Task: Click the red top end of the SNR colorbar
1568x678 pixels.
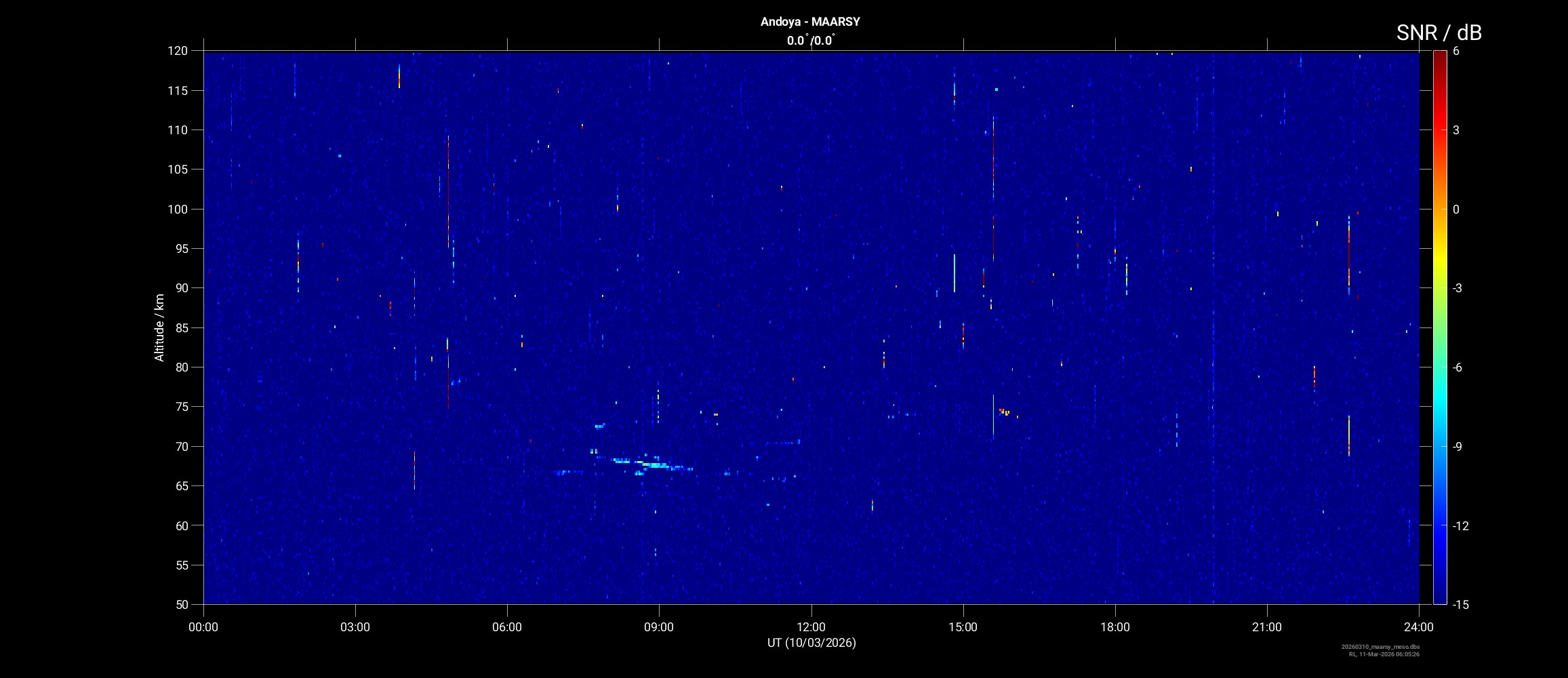Action: (1439, 54)
